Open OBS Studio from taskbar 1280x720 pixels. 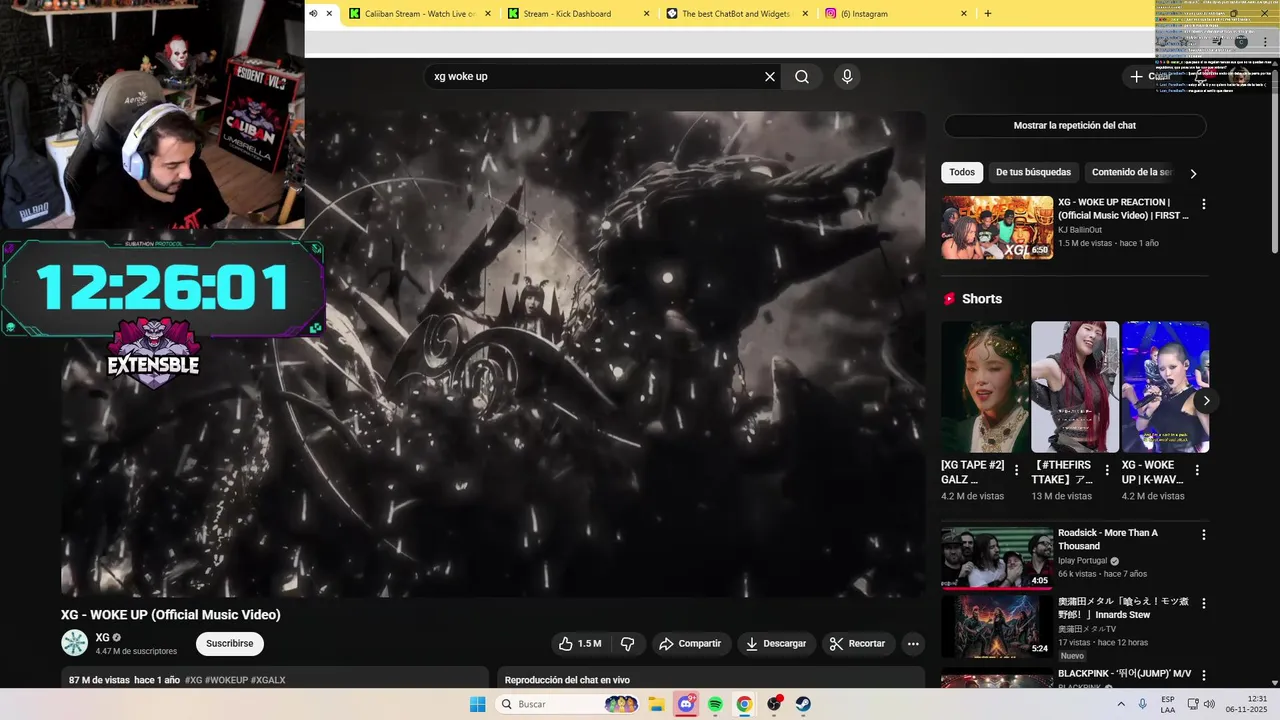[x=774, y=704]
